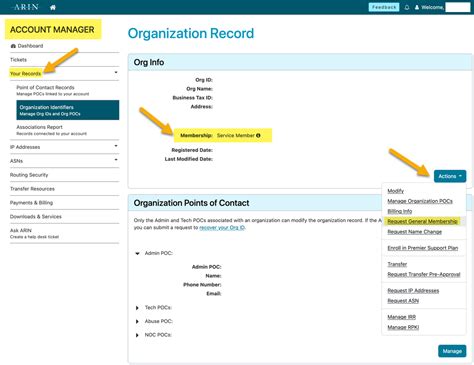Click the Dashboard icon in sidebar
The width and height of the screenshot is (474, 365).
point(13,46)
